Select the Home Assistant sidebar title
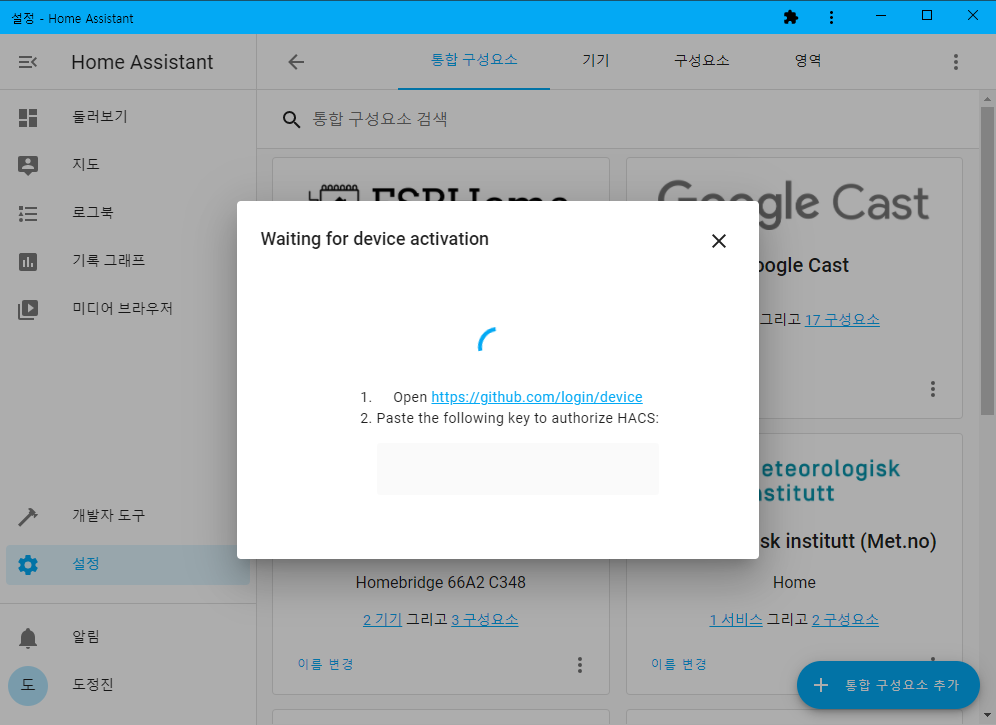This screenshot has height=725, width=996. click(142, 62)
